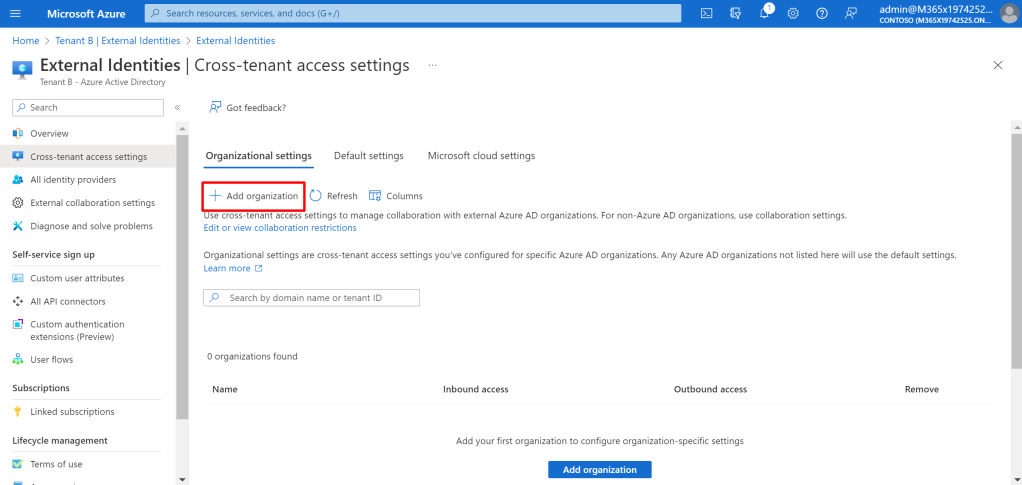Click the help question mark icon

pos(822,13)
